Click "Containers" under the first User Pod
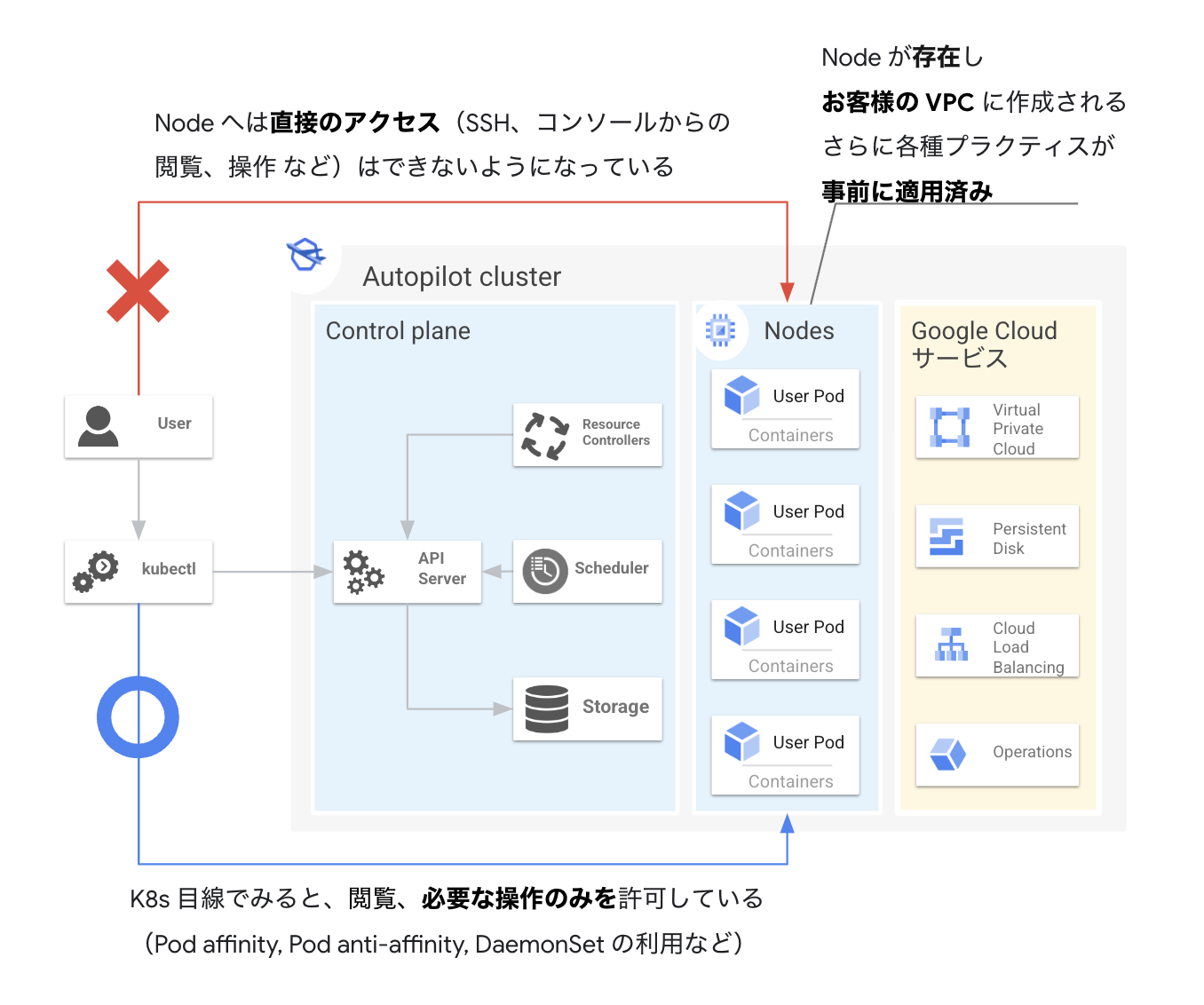Viewport: 1204px width, 1005px height. pos(790,436)
